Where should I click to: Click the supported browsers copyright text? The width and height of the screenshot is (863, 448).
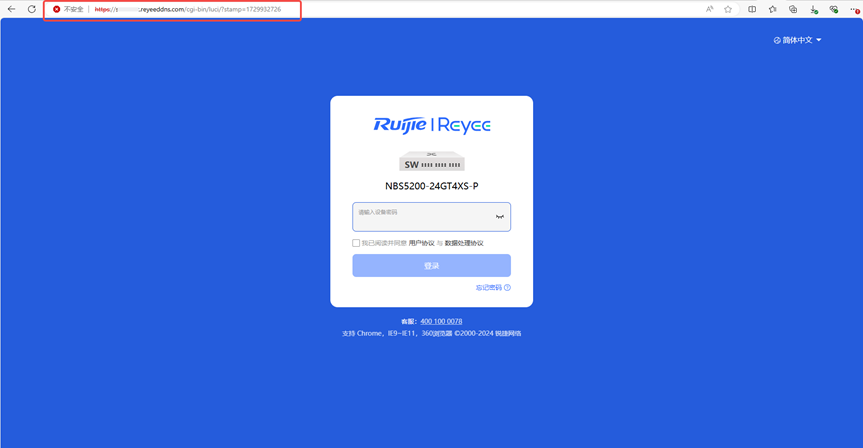432,333
